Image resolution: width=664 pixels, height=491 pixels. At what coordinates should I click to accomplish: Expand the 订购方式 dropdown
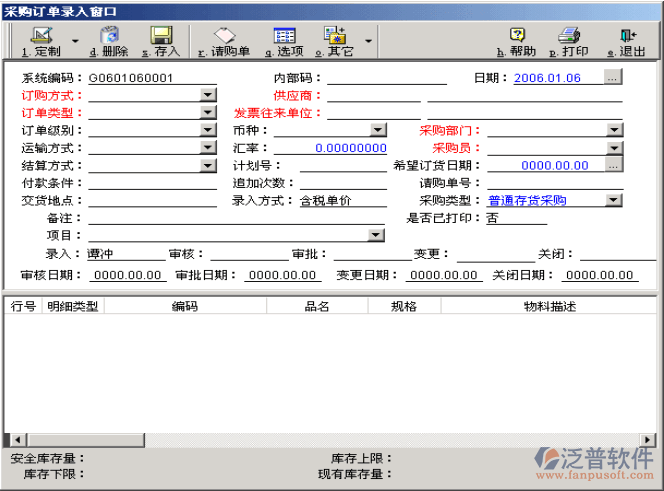pos(208,95)
